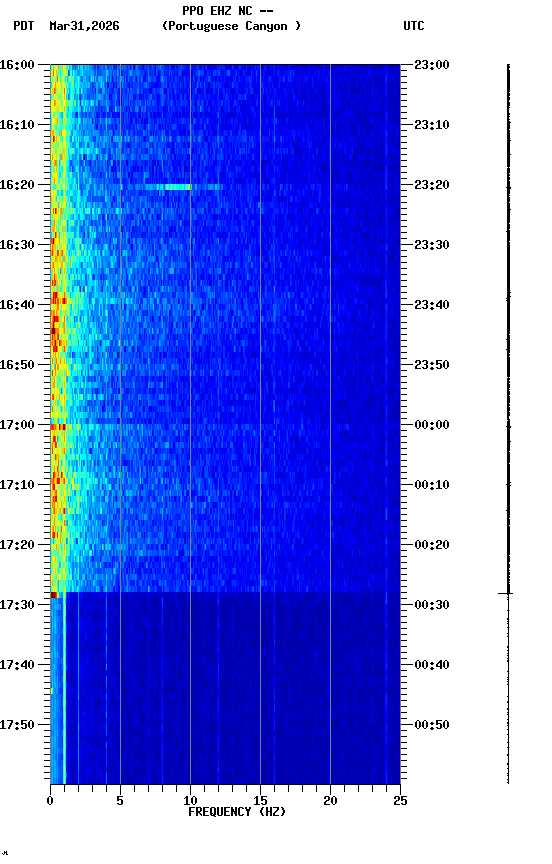Click the '00:30' UTC time label
552x864 pixels.
click(x=432, y=606)
